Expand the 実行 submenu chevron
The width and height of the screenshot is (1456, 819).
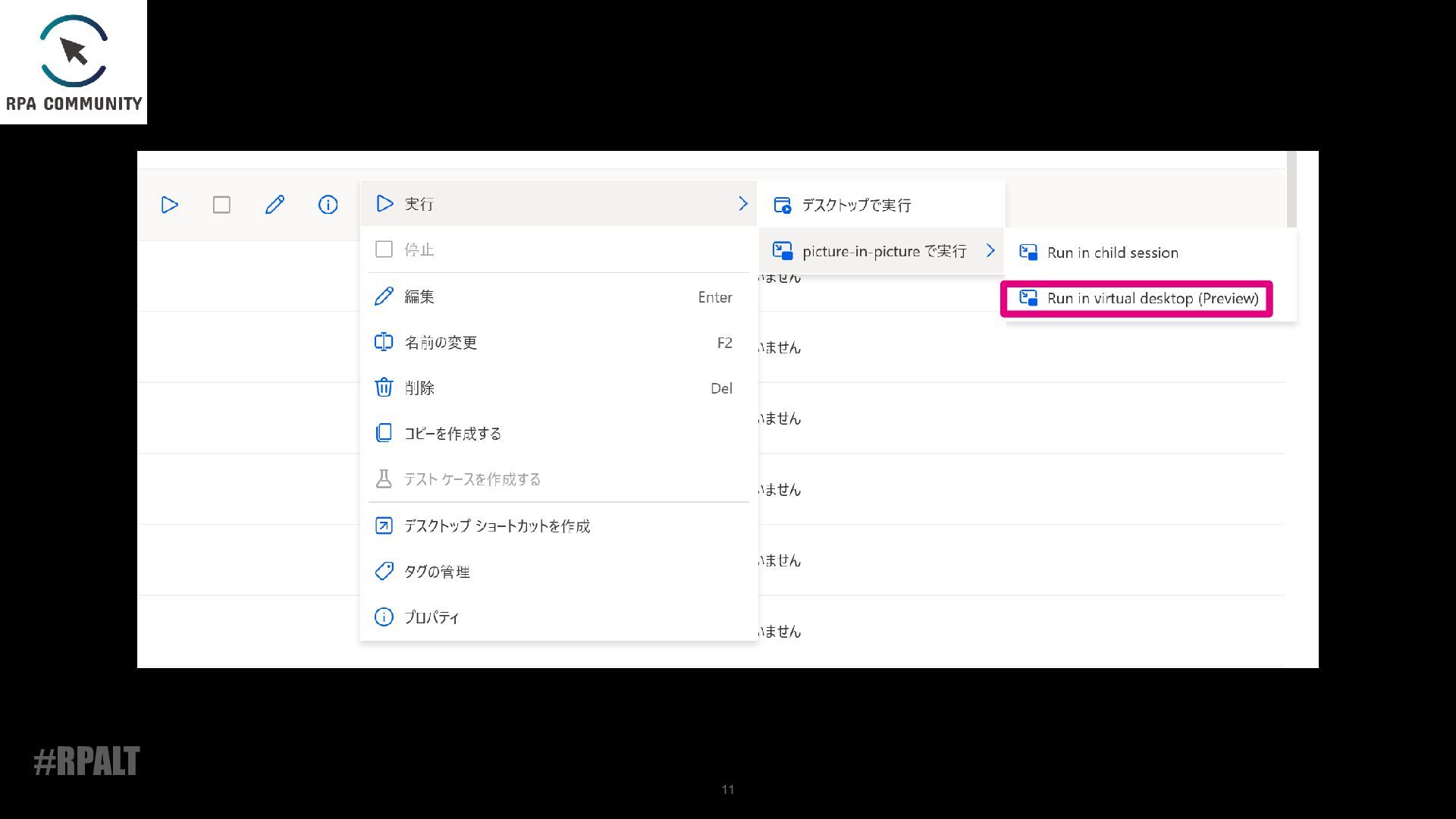(743, 203)
